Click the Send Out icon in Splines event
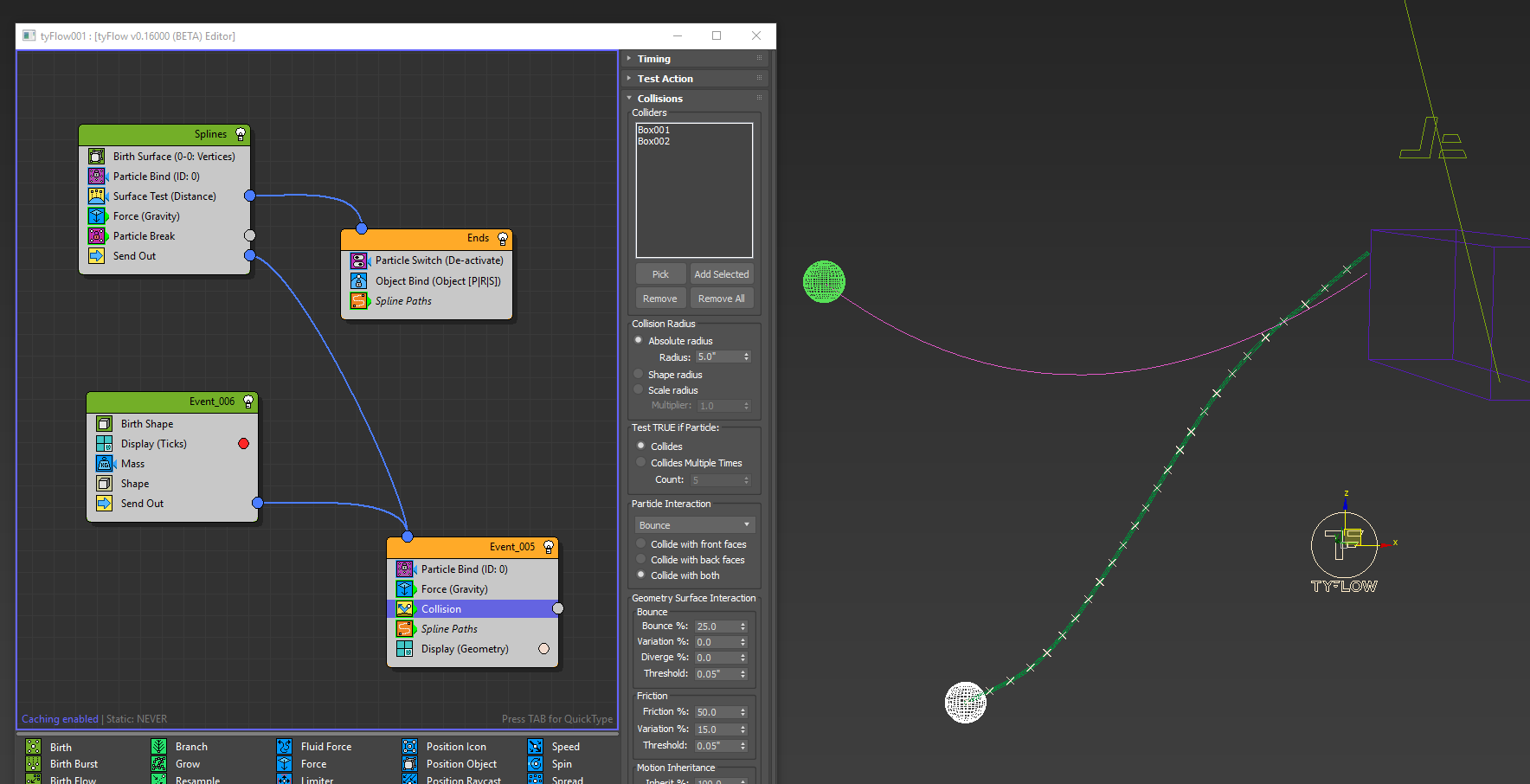The height and width of the screenshot is (784, 1530). pos(97,256)
